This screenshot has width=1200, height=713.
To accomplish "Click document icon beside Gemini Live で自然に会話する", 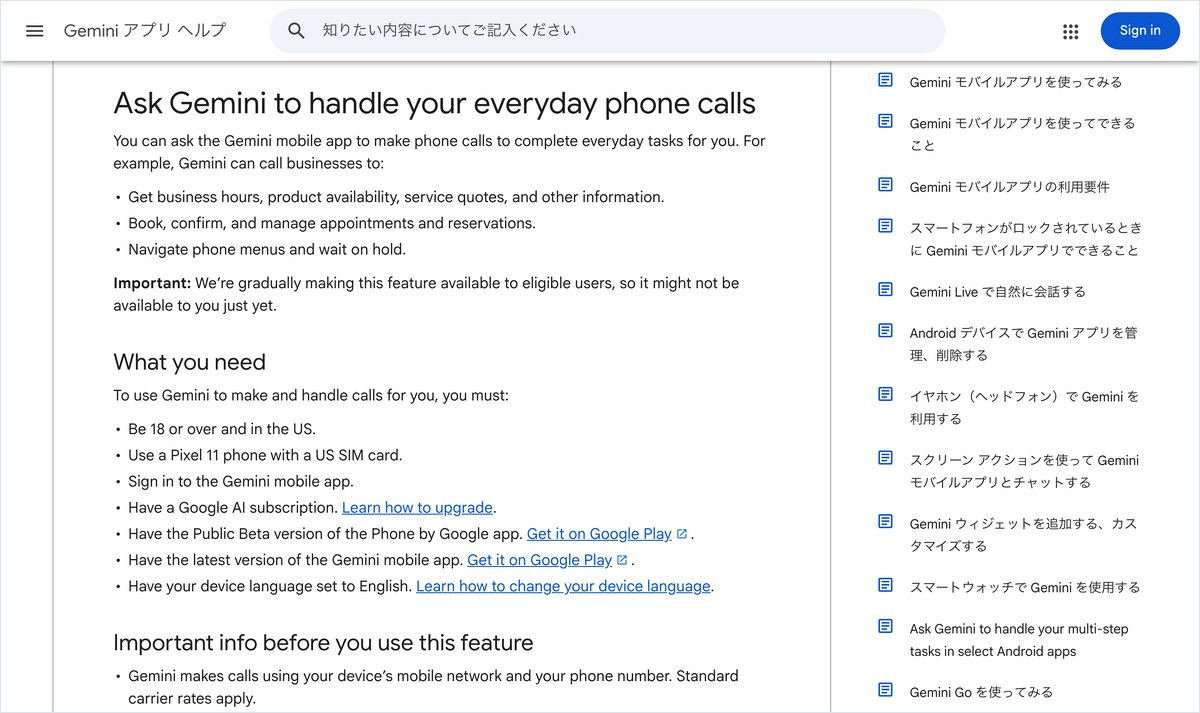I will [x=885, y=290].
